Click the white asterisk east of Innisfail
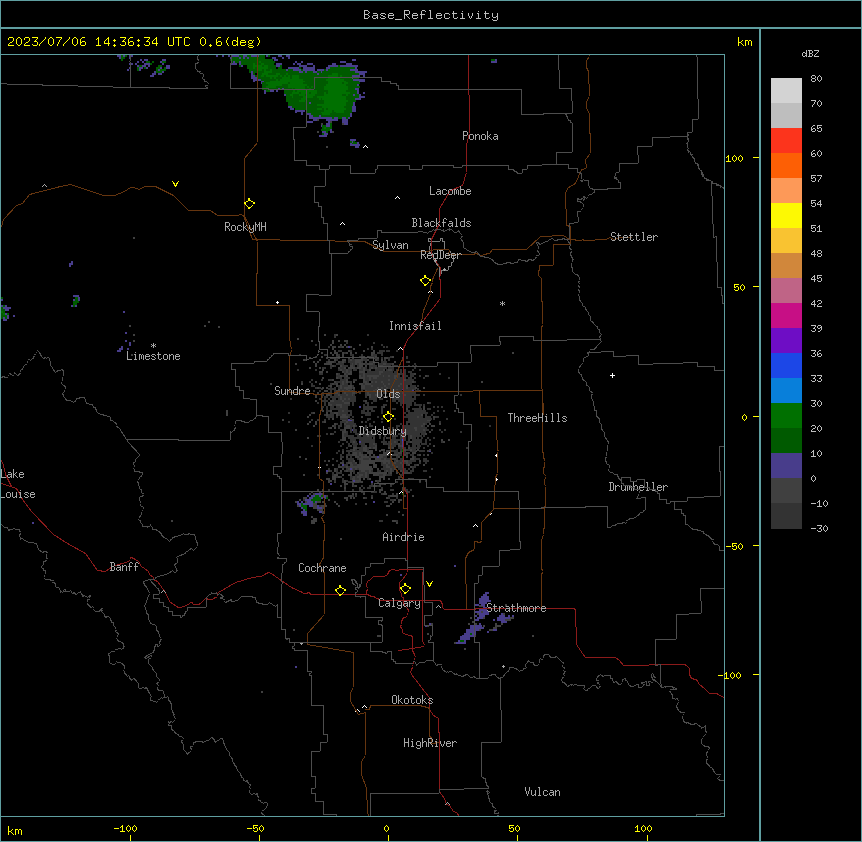 pos(502,303)
